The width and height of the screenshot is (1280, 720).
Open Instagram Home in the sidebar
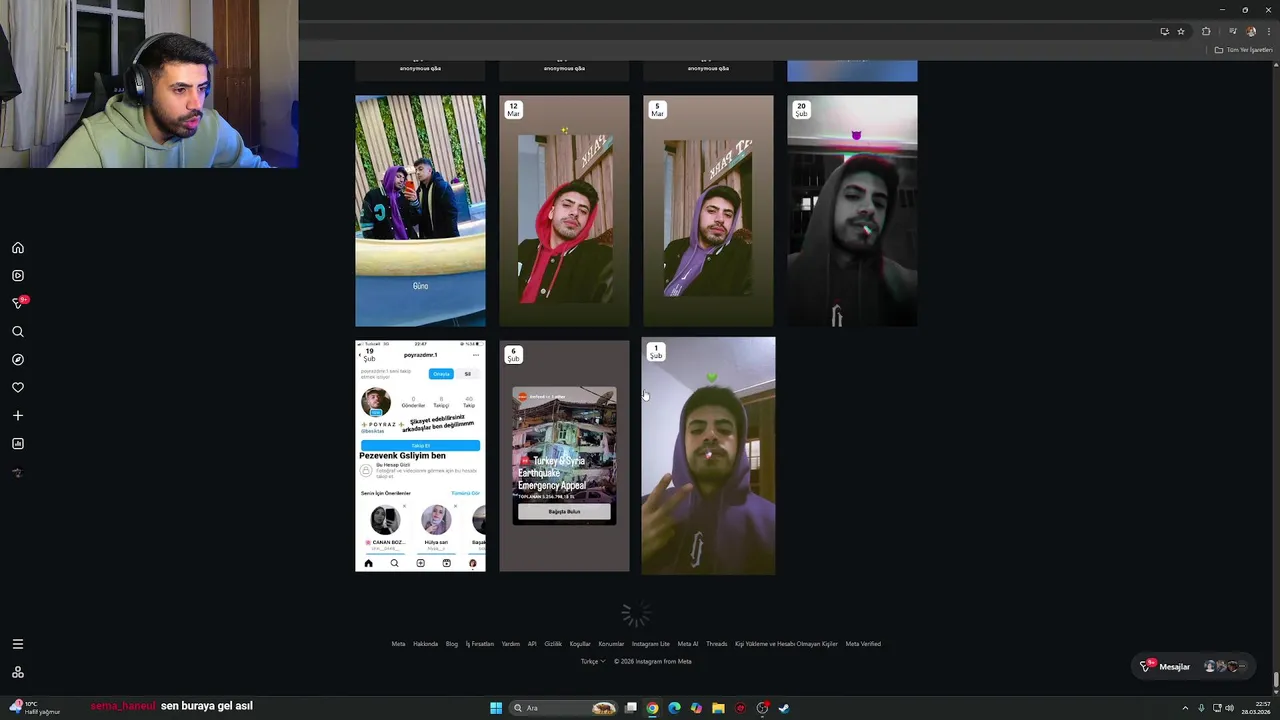click(18, 248)
